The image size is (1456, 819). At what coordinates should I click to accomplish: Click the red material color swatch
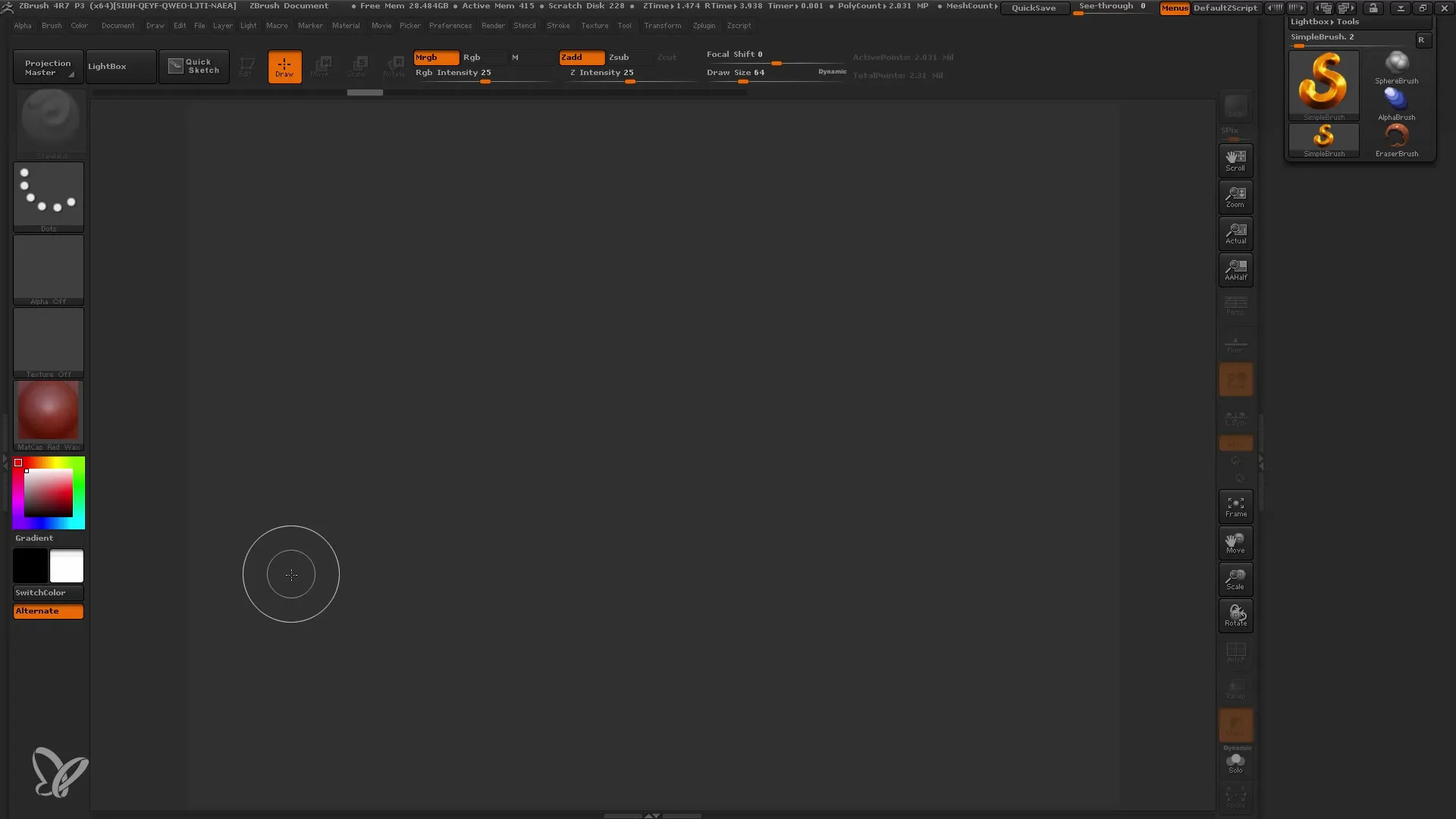coord(48,413)
